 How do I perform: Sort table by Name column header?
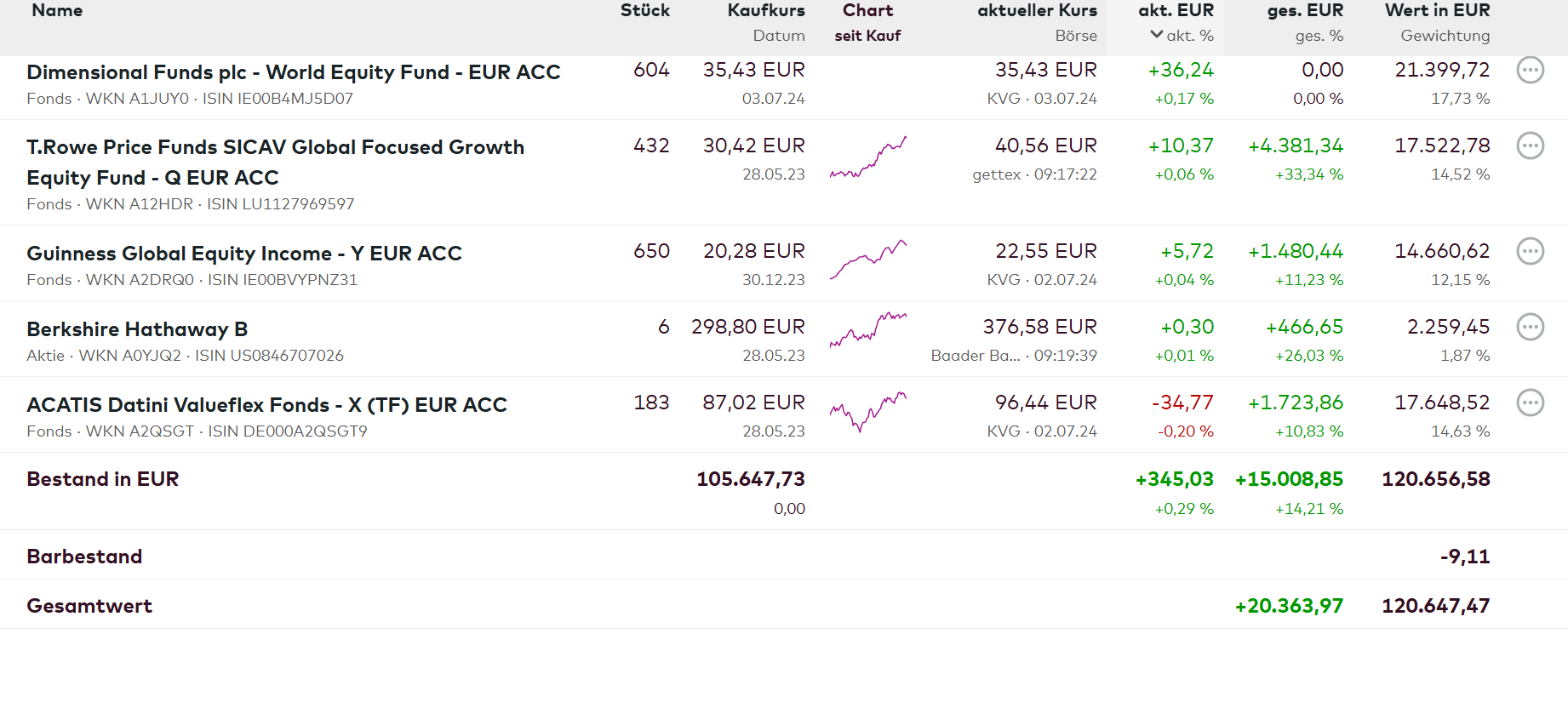[x=57, y=11]
